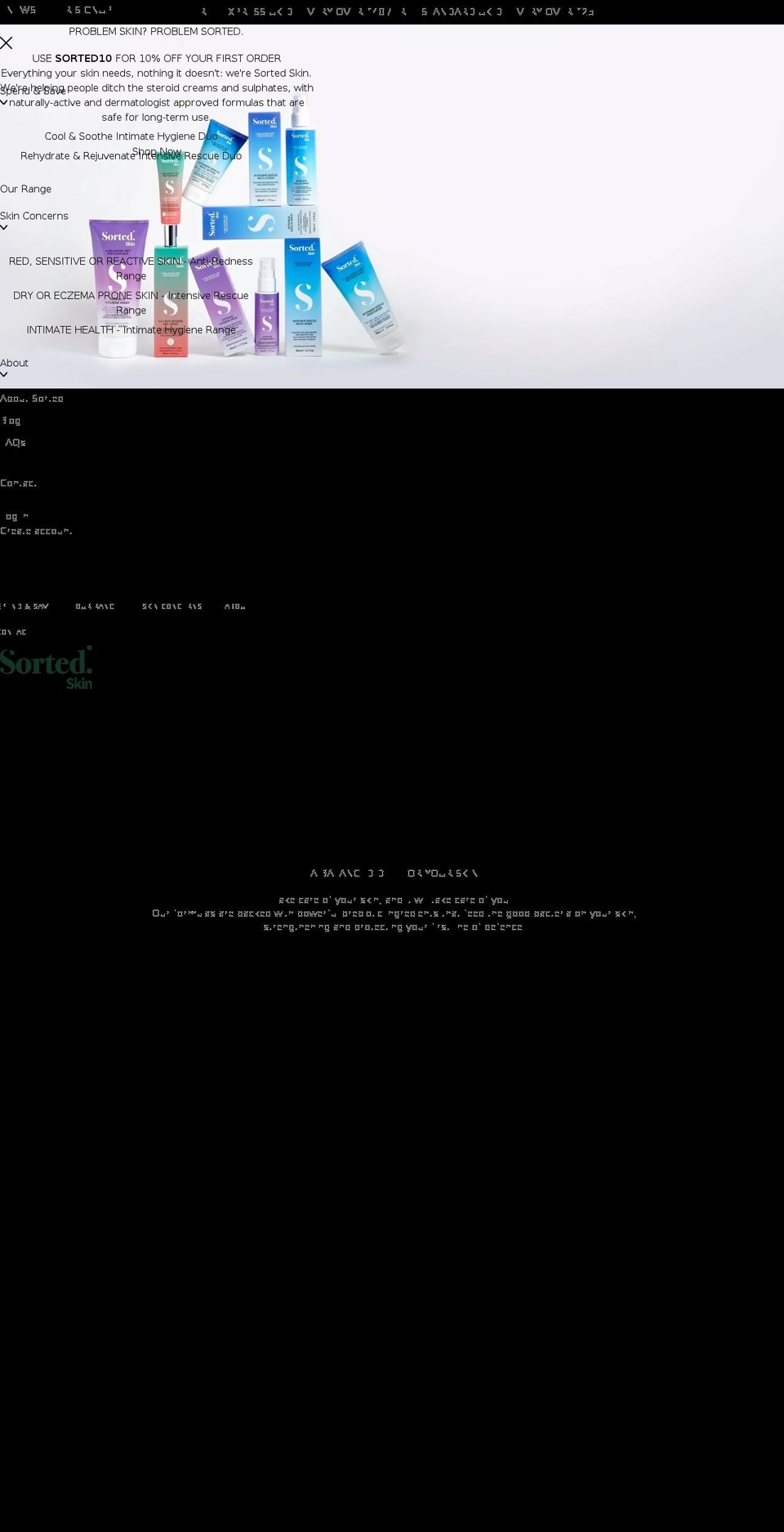Open the Intimate Hygiene Range link

[x=131, y=330]
